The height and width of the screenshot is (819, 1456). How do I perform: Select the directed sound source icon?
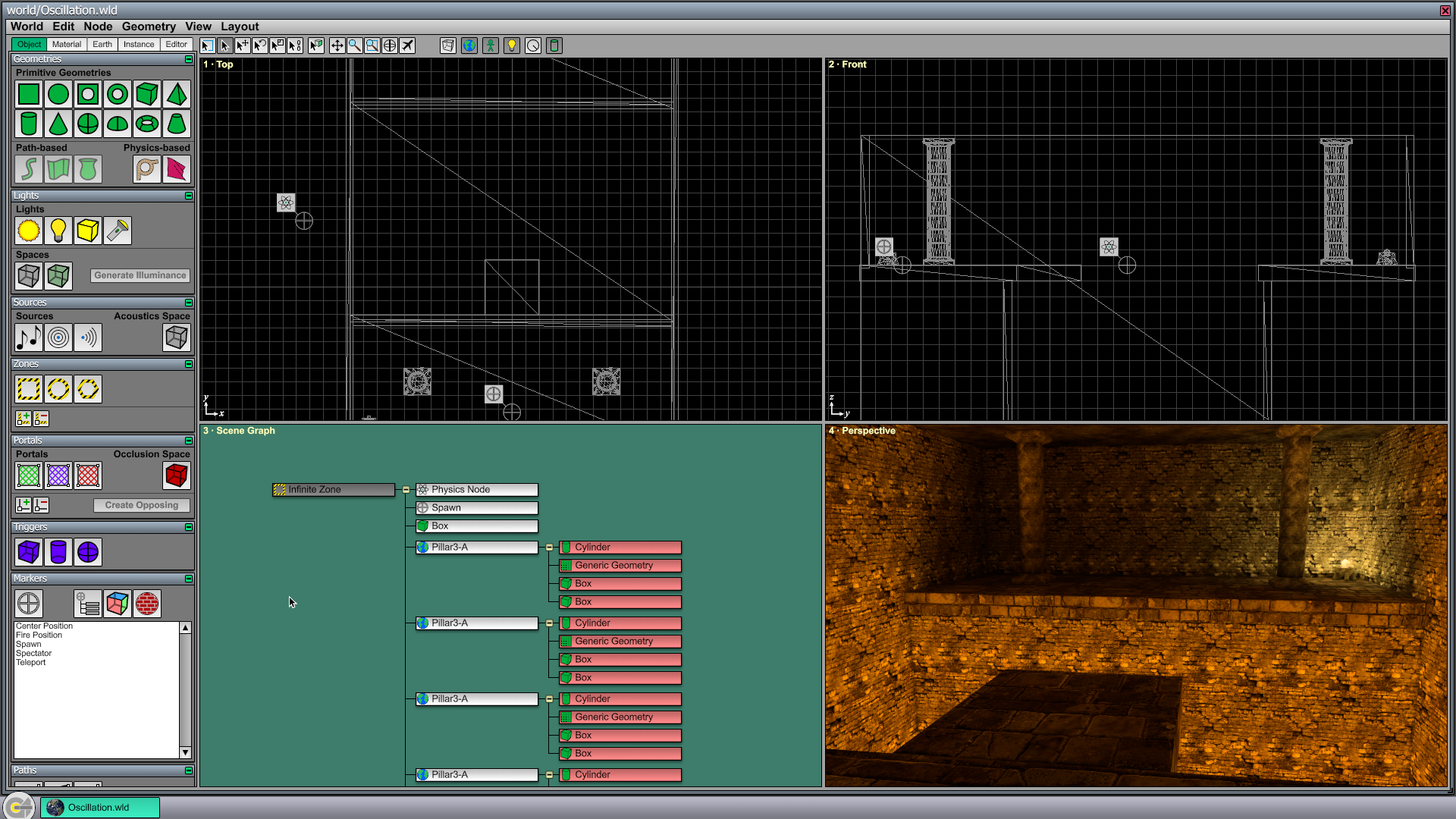[x=88, y=337]
